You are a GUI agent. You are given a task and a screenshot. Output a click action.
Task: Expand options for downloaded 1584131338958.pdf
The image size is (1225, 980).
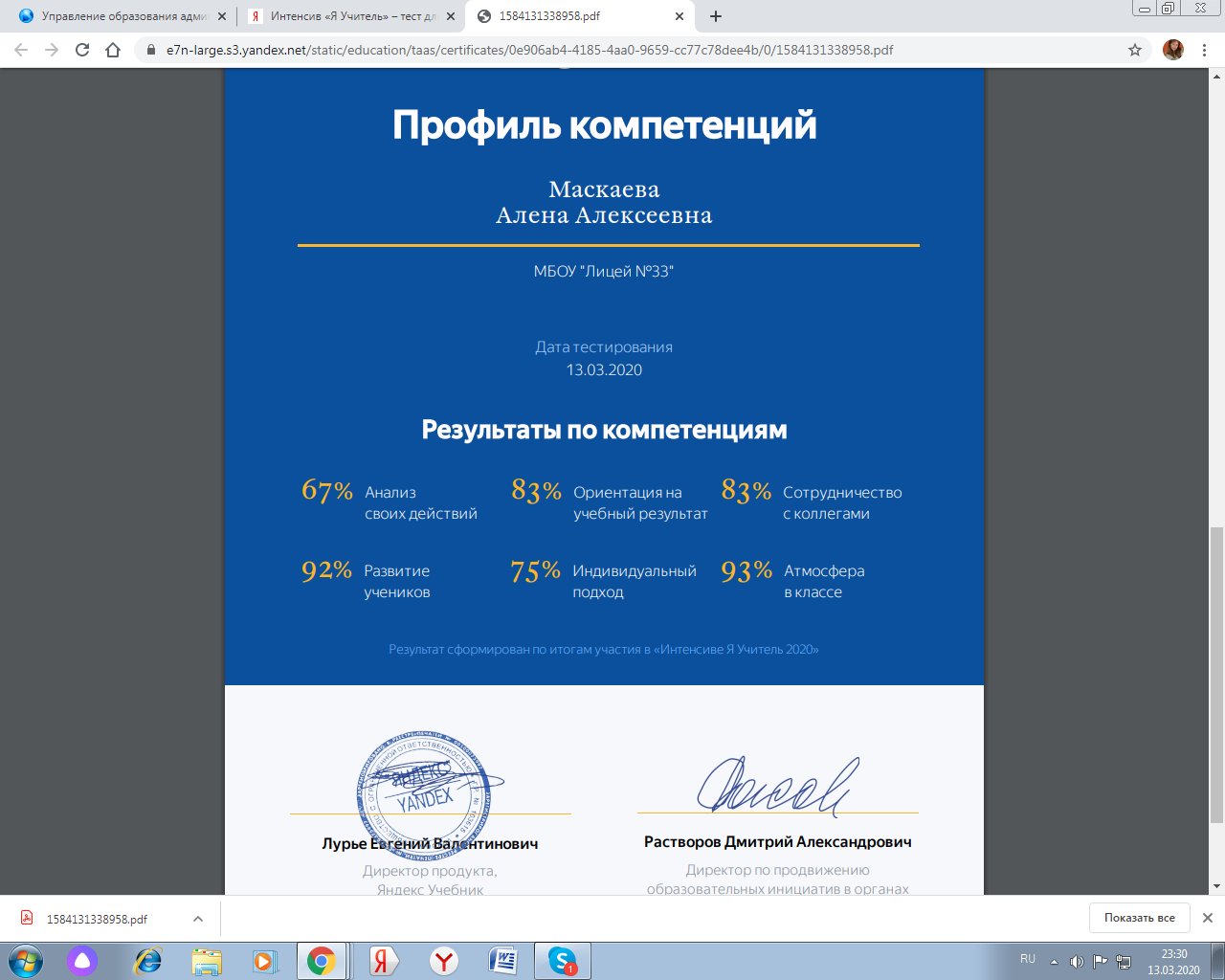[x=198, y=919]
